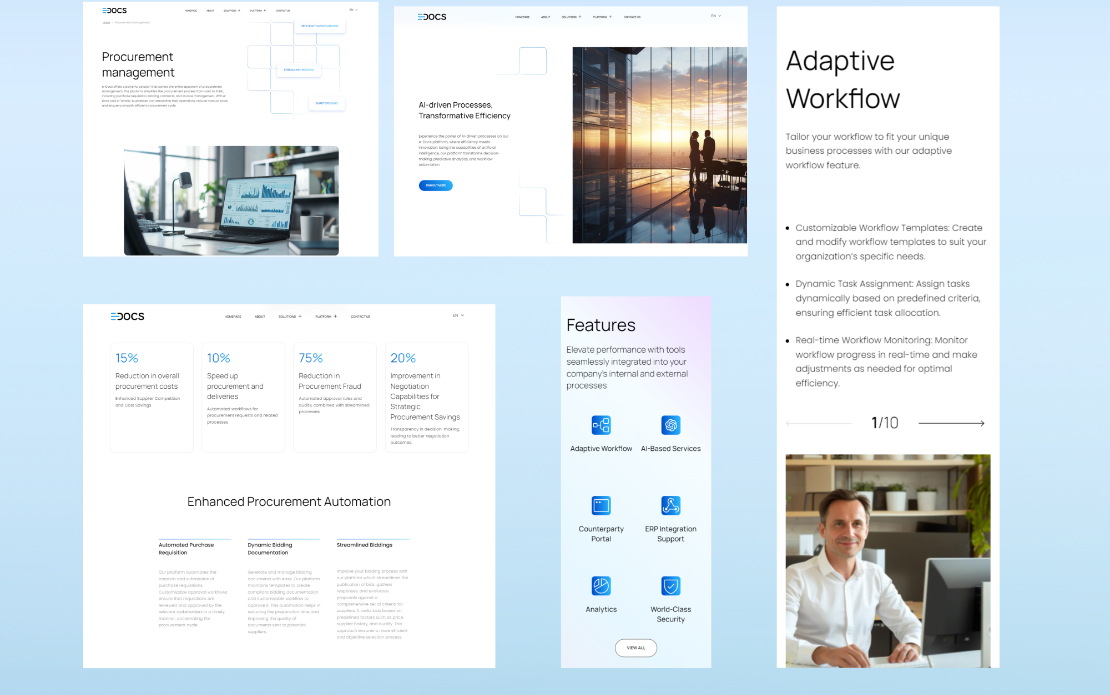Screen dimensions: 1110x695
Task: Click the Adaptive Workflow feature icon
Action: coord(601,425)
